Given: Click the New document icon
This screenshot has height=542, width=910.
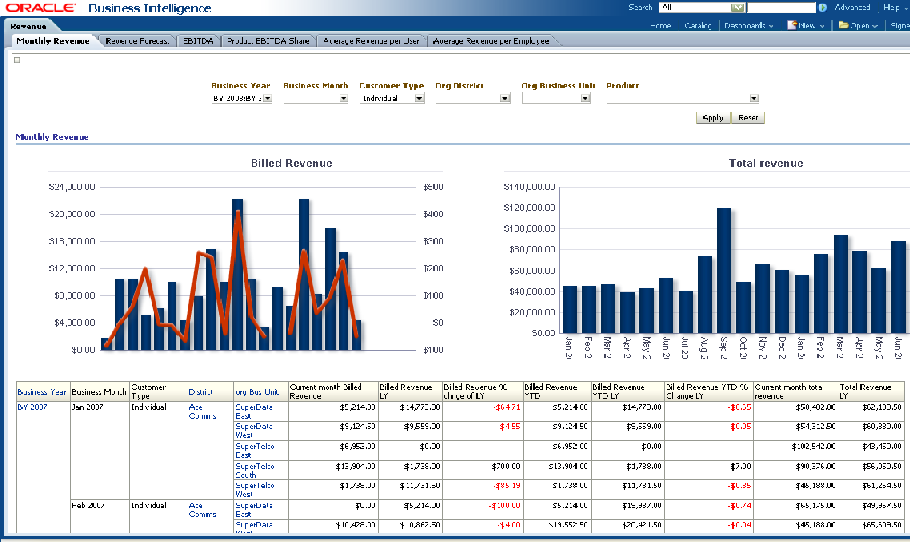Looking at the screenshot, I should [792, 25].
